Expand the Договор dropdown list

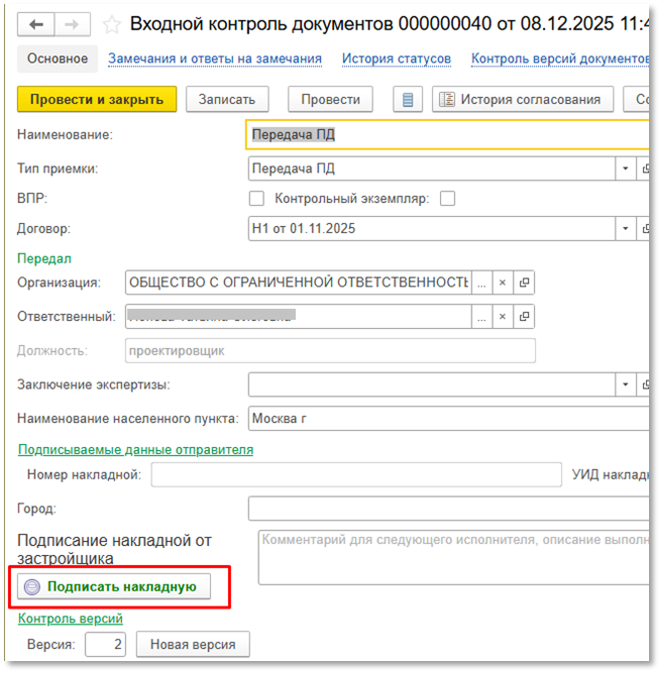626,229
